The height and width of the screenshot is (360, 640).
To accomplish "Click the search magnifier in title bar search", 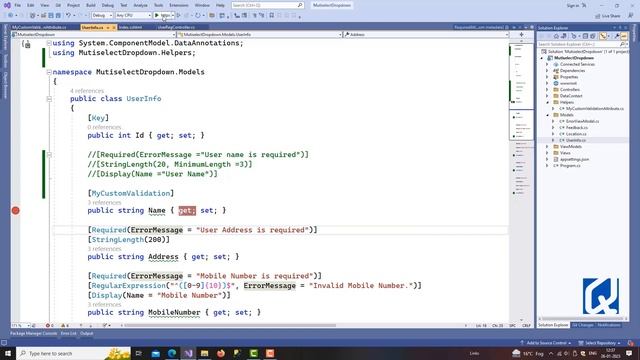I will [300, 5].
